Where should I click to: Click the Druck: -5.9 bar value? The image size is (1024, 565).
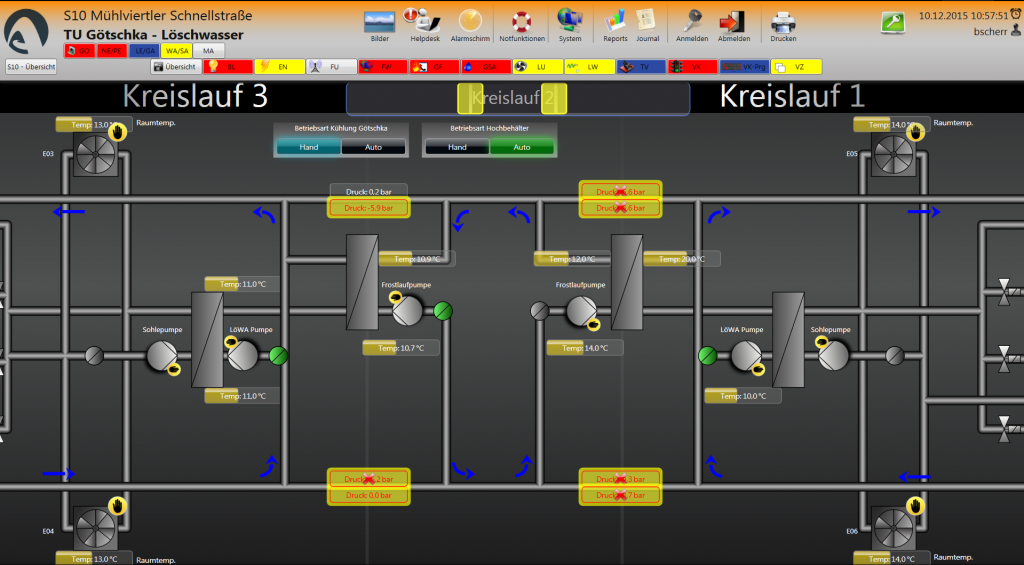point(369,208)
